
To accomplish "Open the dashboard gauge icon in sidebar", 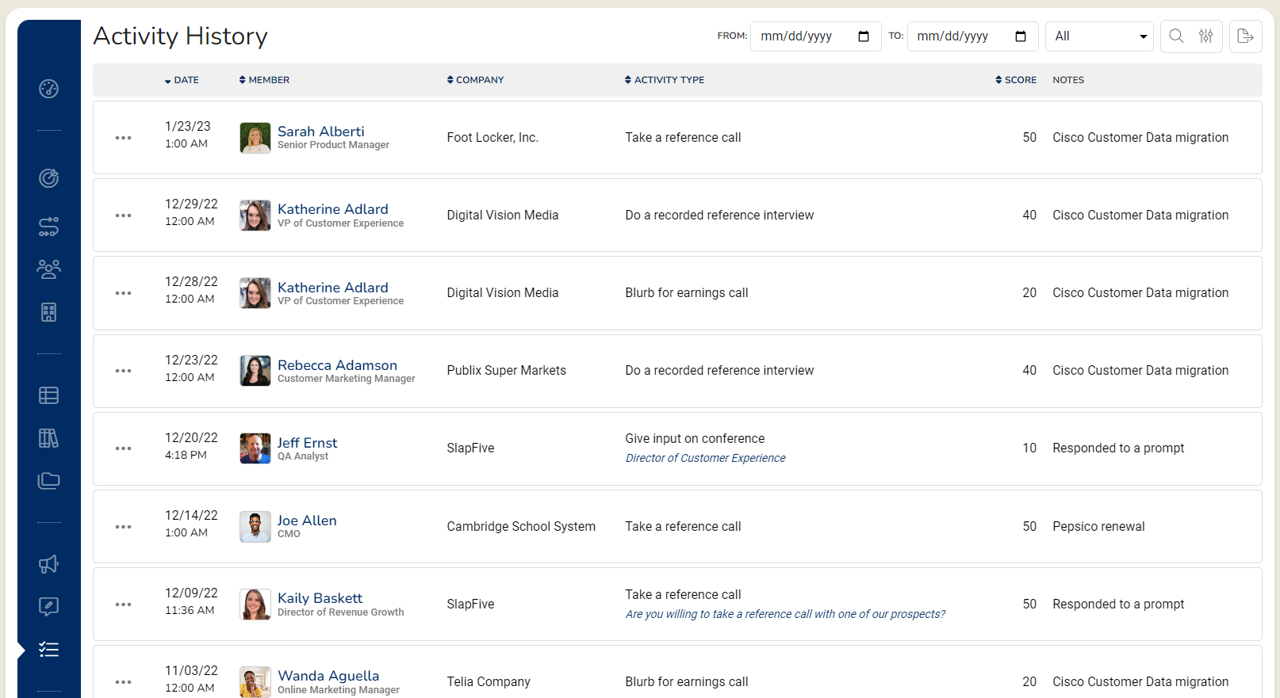I will [x=49, y=89].
